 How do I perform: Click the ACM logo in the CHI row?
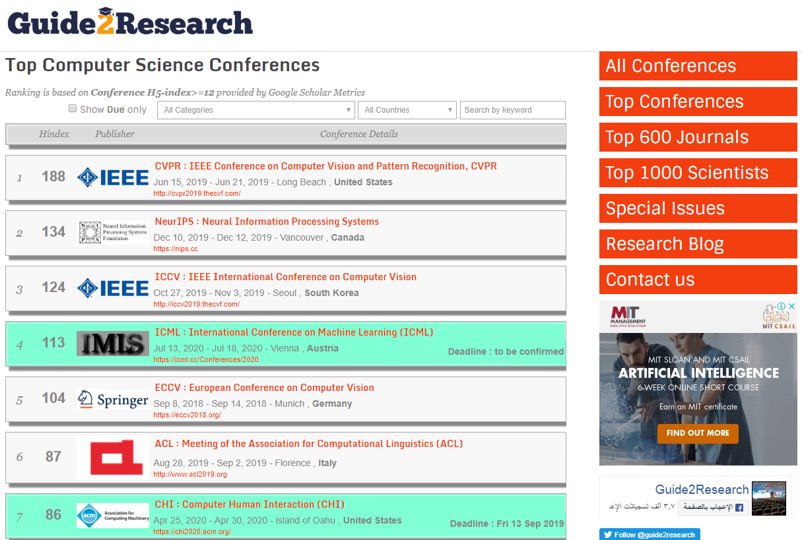[x=113, y=515]
